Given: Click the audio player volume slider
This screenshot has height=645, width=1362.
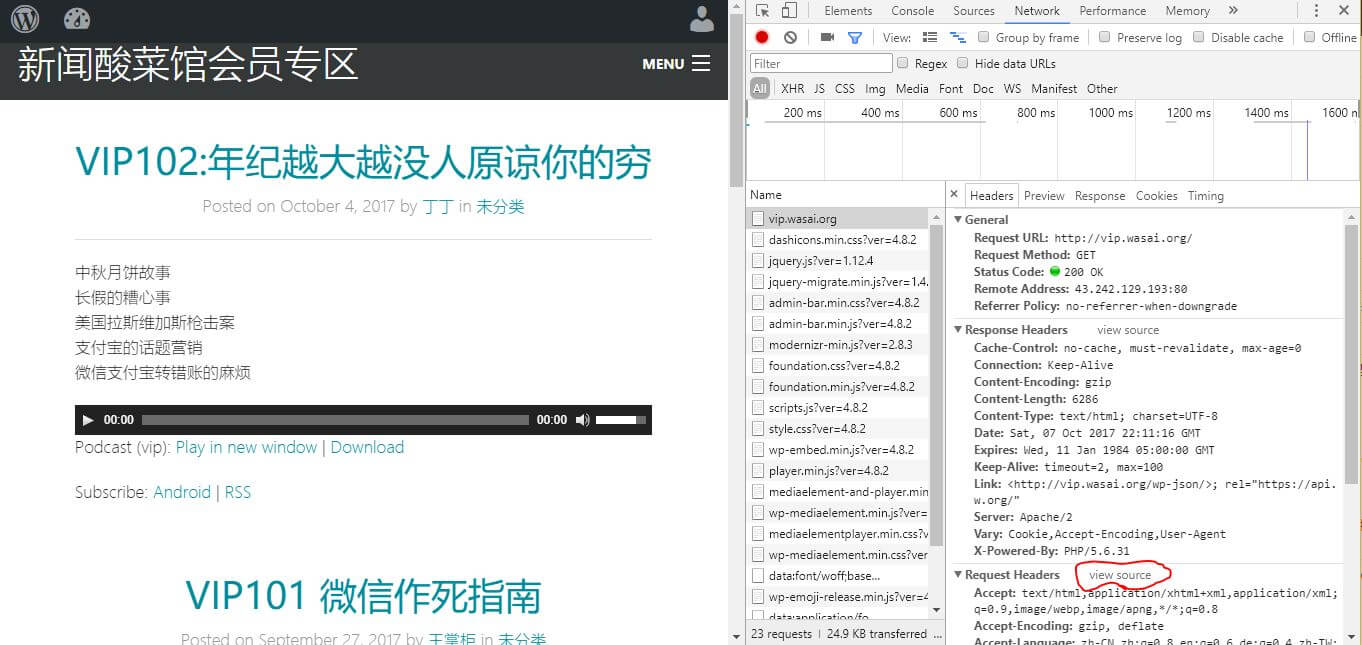Looking at the screenshot, I should (x=620, y=420).
